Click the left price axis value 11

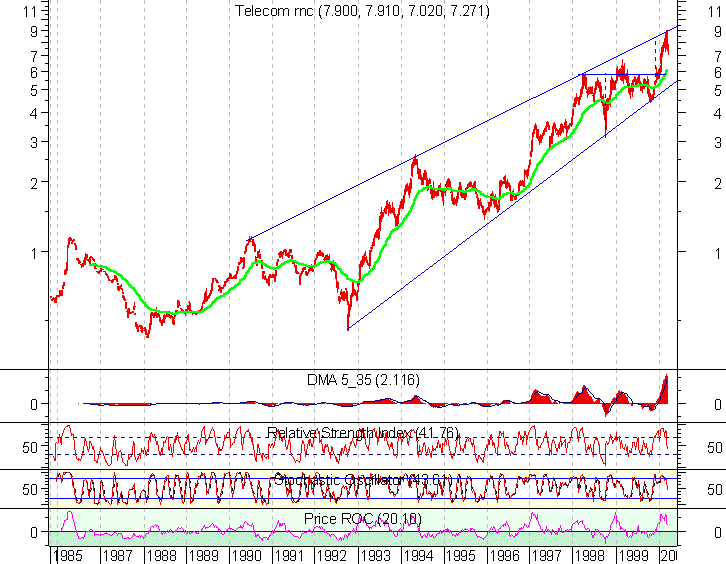pyautogui.click(x=30, y=11)
